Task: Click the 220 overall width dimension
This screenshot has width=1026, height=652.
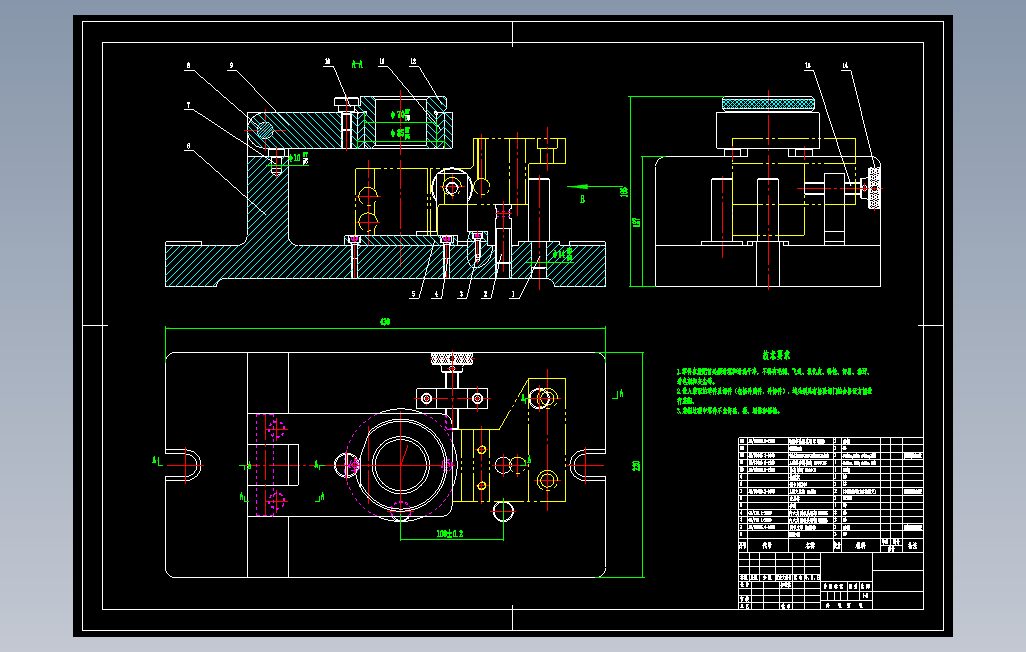Action: click(x=636, y=465)
